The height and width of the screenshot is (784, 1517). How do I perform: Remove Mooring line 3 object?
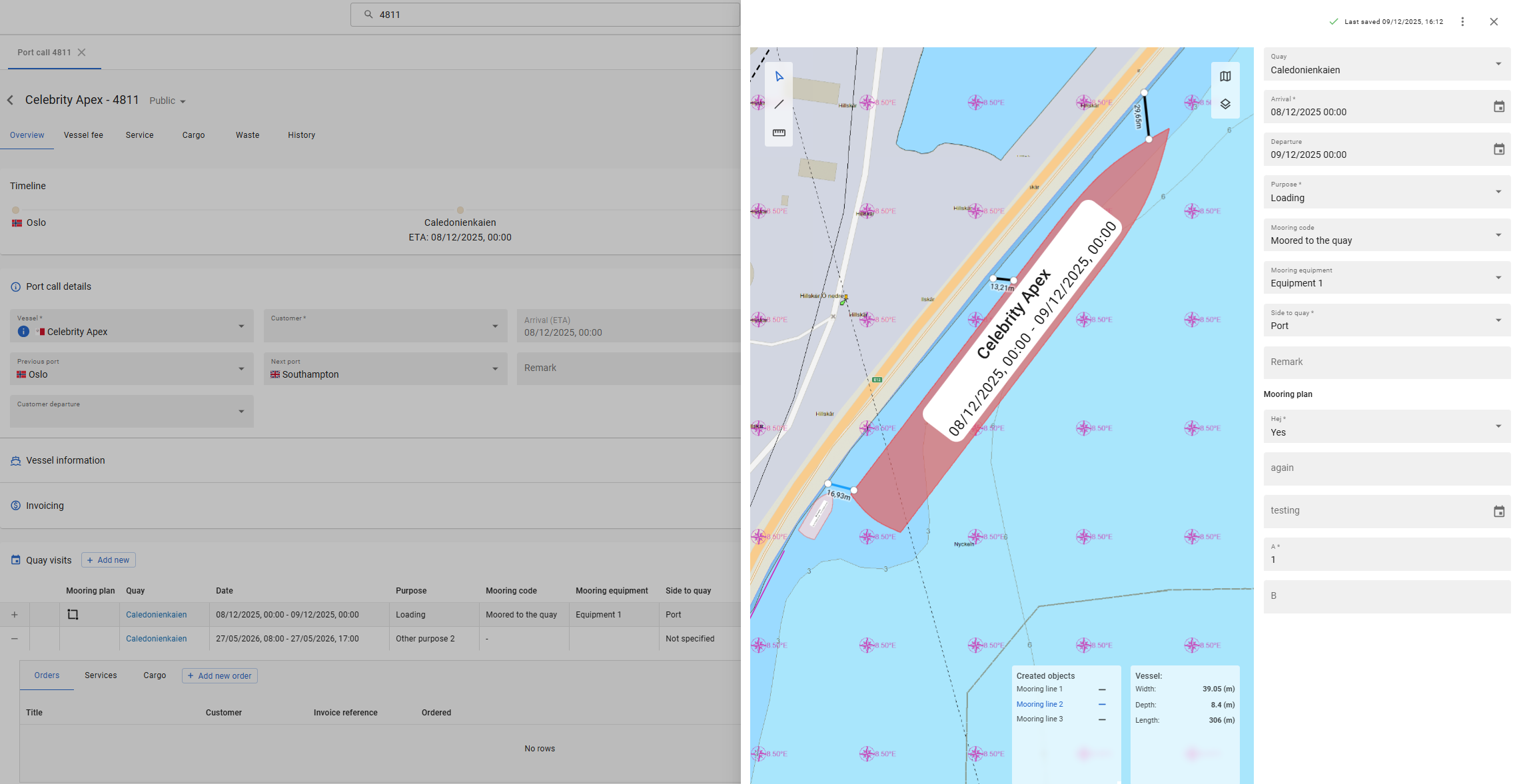coord(1102,719)
